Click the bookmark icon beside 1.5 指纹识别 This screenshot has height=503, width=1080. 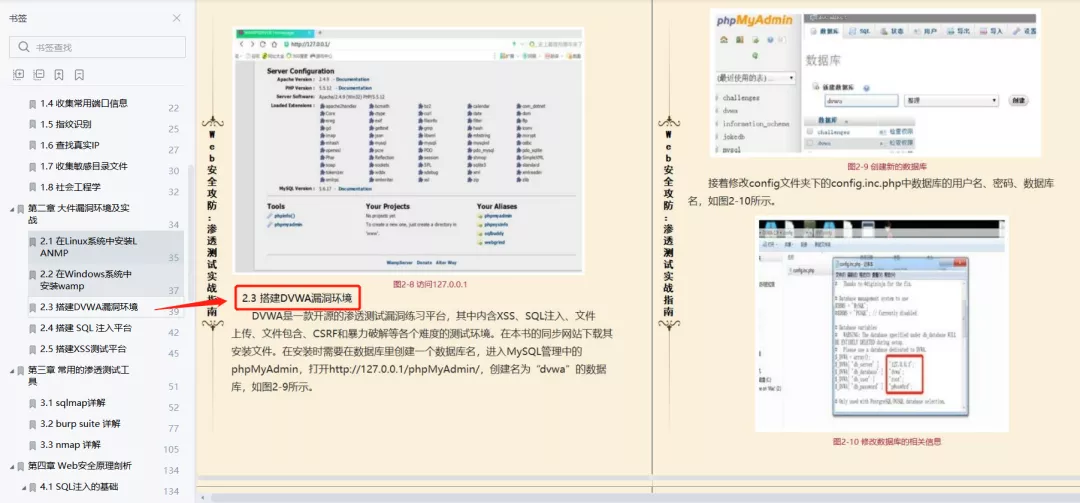[x=32, y=125]
